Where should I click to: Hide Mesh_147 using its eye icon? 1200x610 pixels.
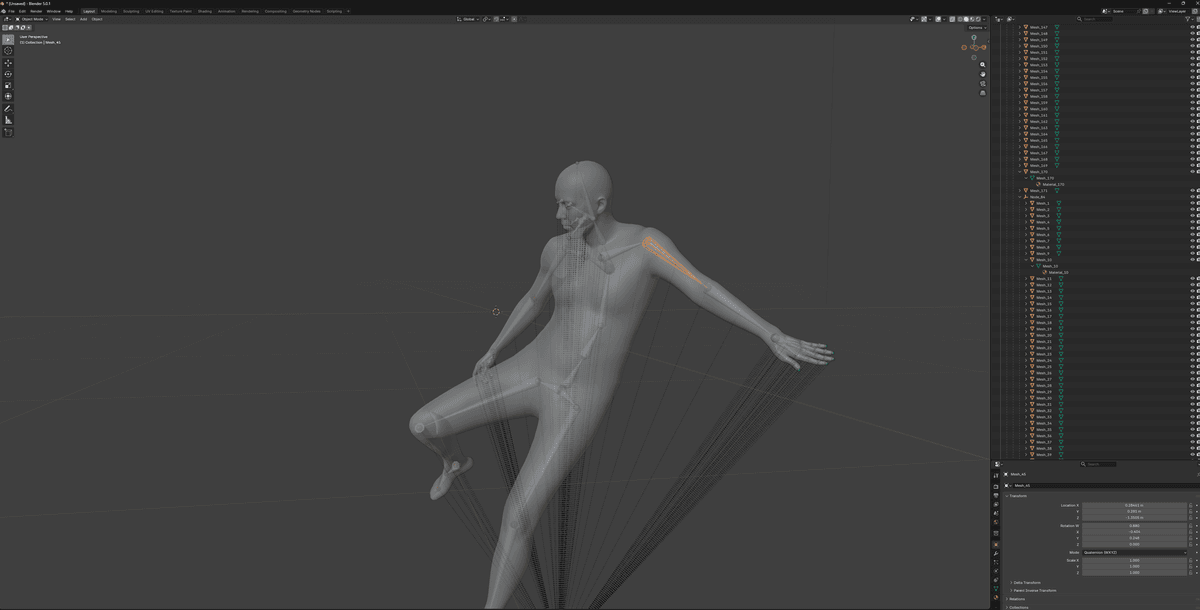(1192, 27)
